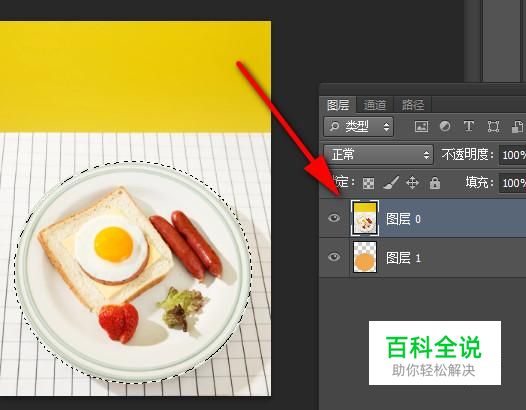Select the 图层 0 thumbnail

(x=365, y=218)
